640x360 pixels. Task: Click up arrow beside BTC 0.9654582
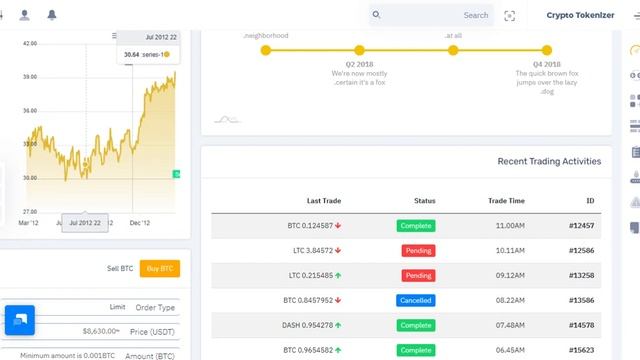[338, 350]
